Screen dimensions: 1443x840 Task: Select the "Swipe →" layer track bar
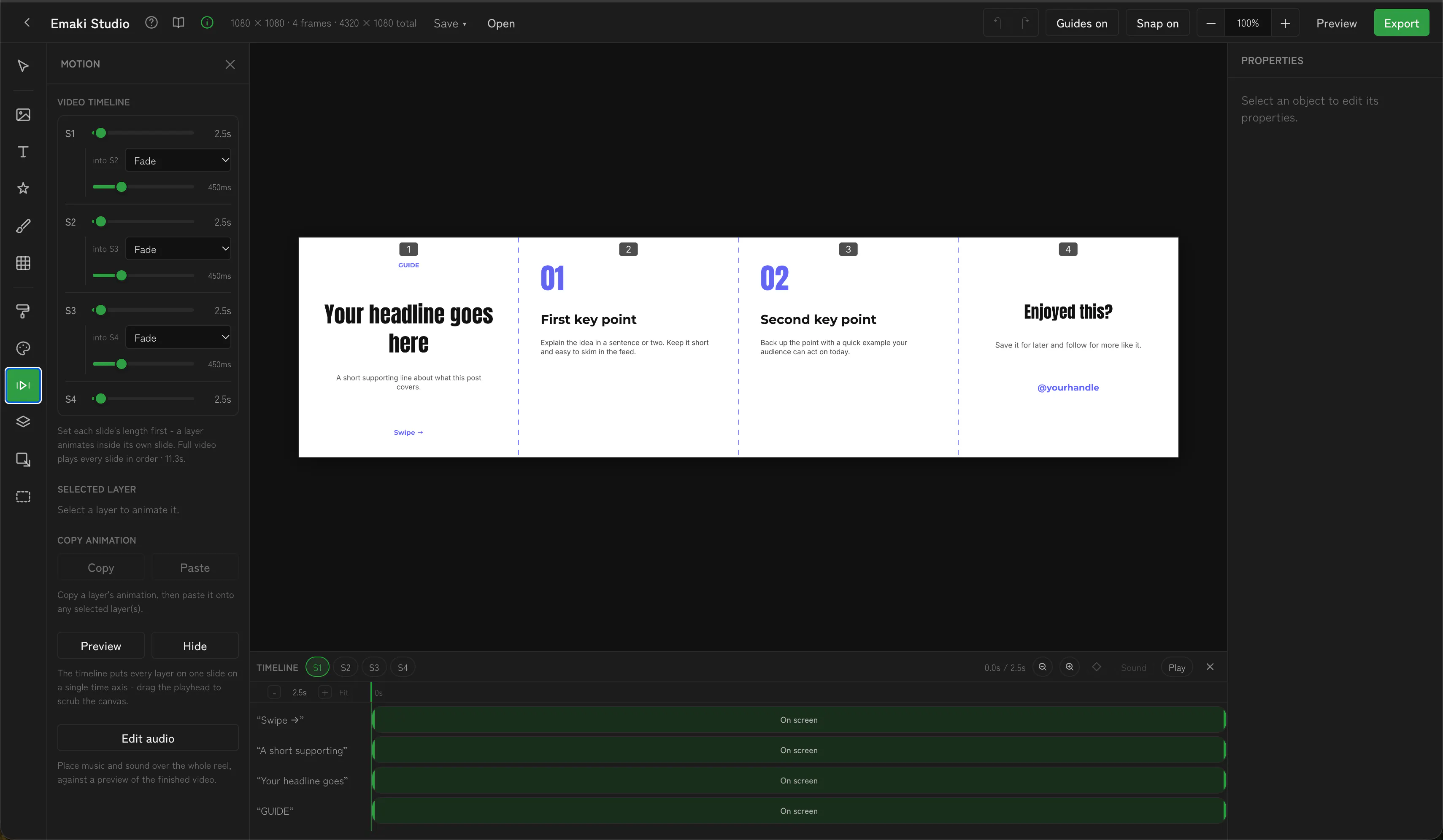(799, 720)
